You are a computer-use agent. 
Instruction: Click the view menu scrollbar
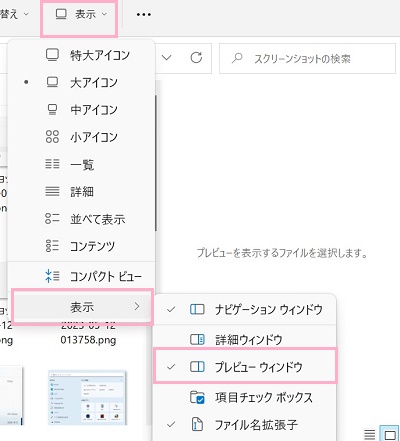click(155, 163)
